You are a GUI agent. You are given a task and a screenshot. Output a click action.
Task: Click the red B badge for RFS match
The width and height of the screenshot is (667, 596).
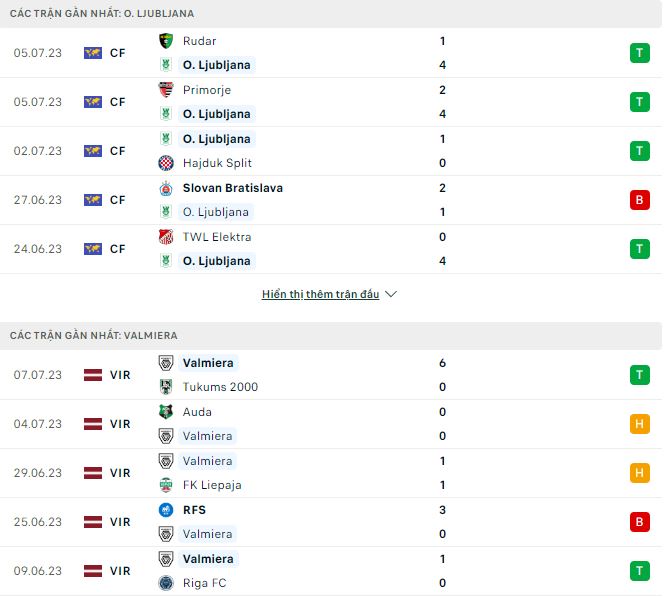(639, 522)
